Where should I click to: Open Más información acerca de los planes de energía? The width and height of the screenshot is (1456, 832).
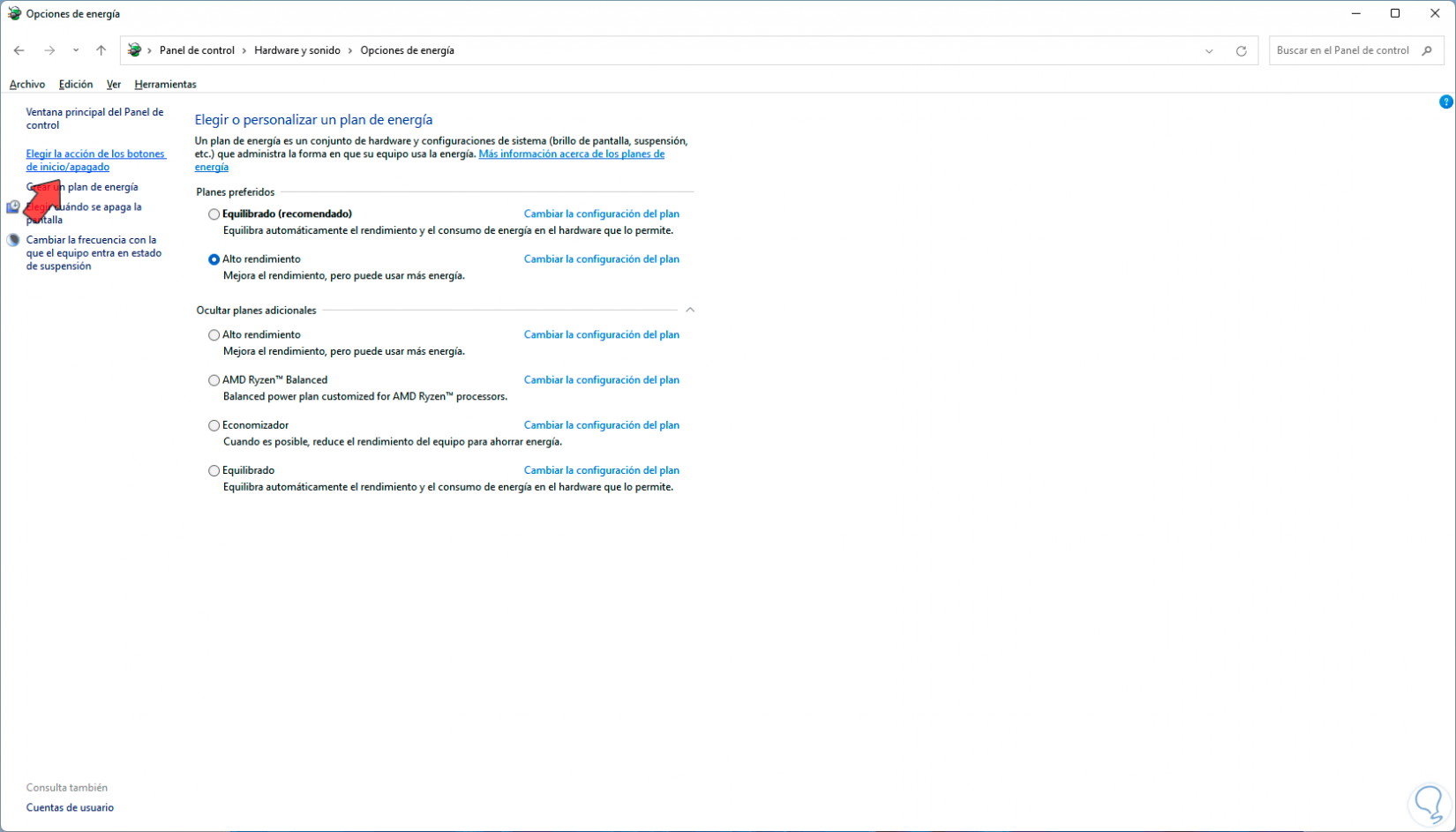click(430, 161)
